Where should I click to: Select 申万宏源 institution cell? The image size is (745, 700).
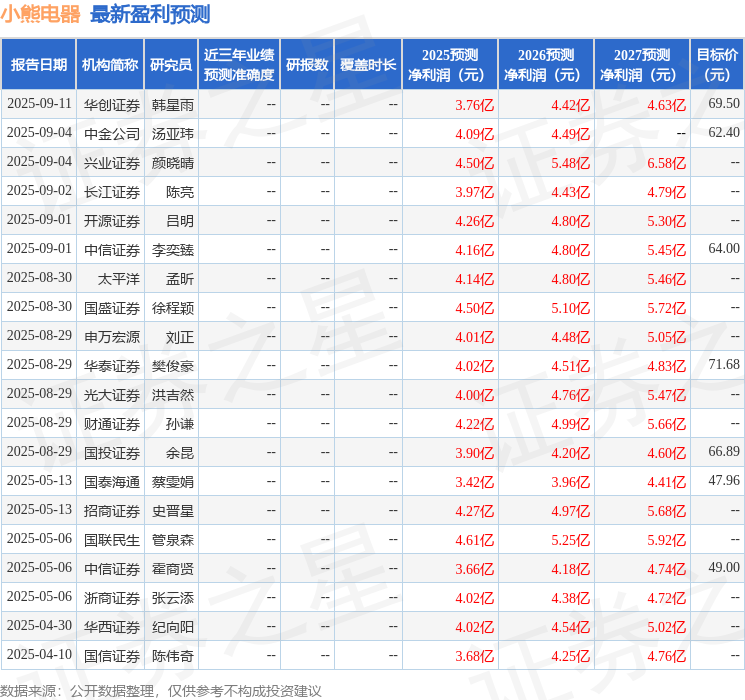coord(112,337)
